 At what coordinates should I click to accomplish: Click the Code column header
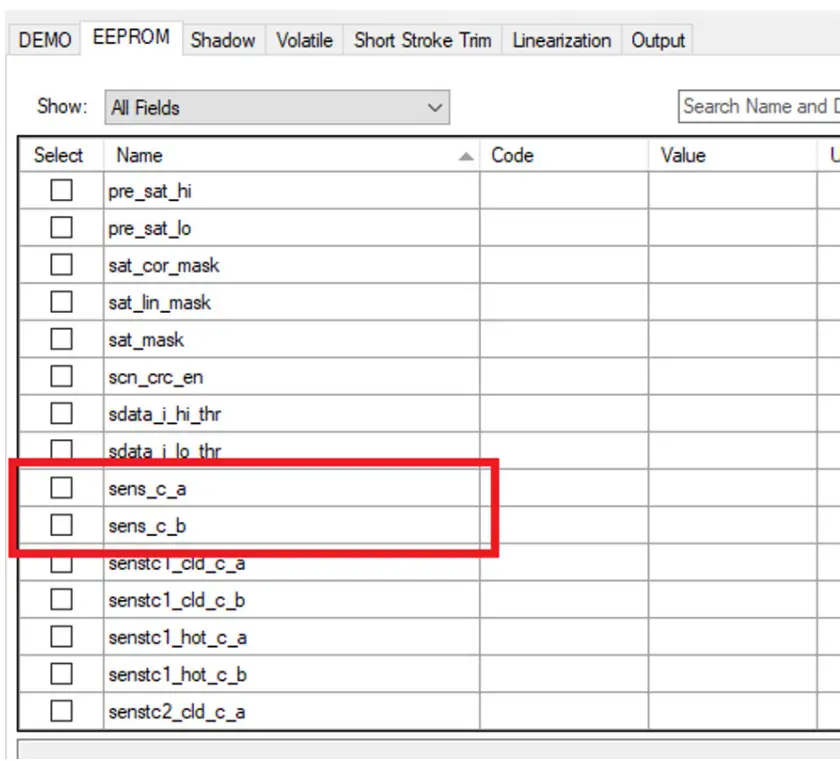coord(563,155)
